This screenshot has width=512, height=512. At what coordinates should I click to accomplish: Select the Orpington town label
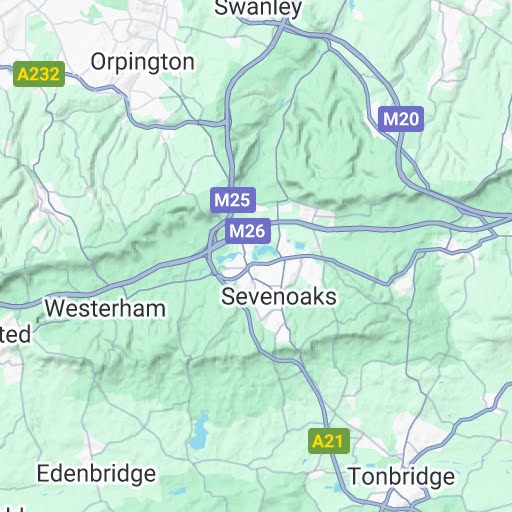click(x=143, y=62)
